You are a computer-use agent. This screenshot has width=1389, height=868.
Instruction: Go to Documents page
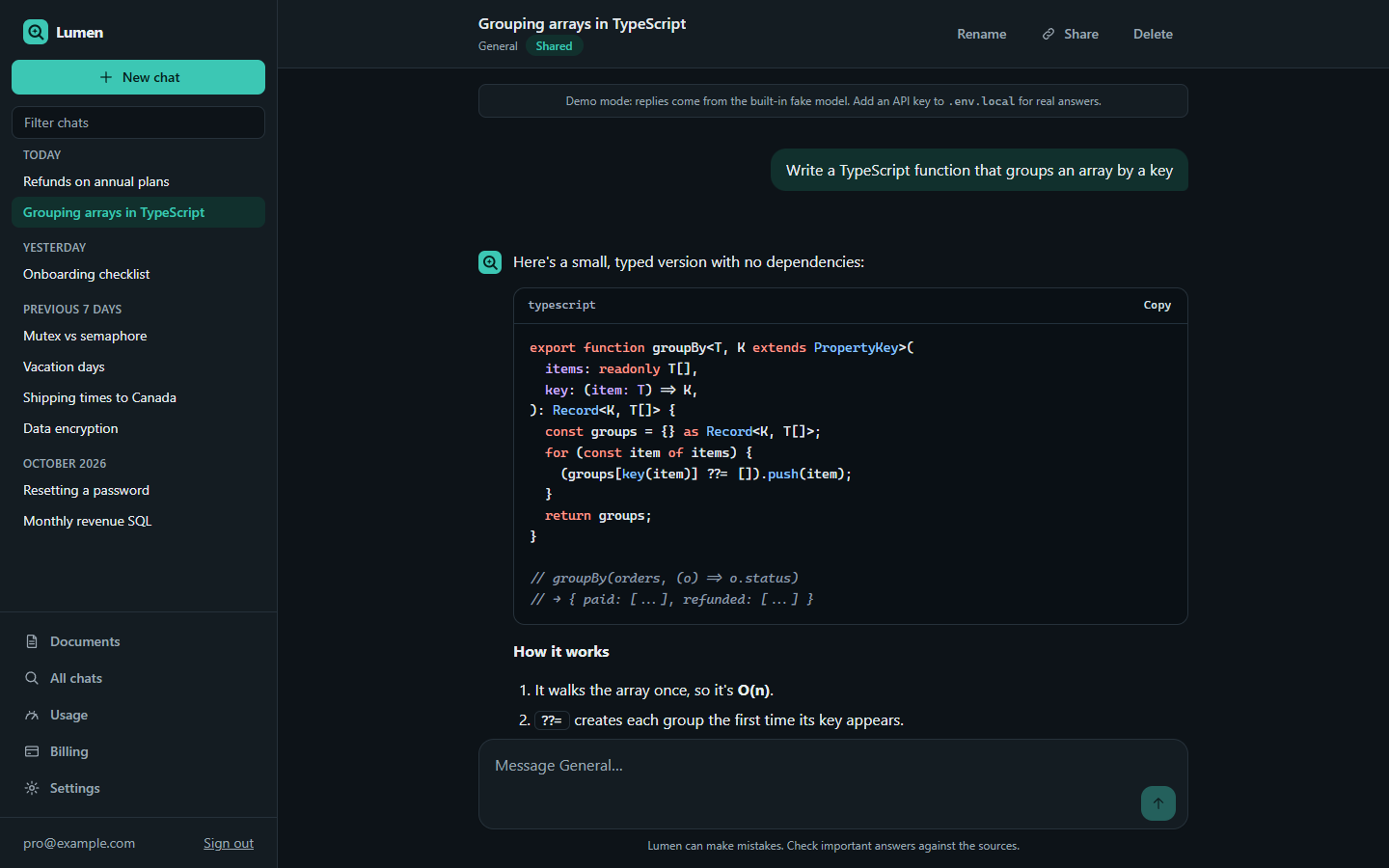(138, 641)
